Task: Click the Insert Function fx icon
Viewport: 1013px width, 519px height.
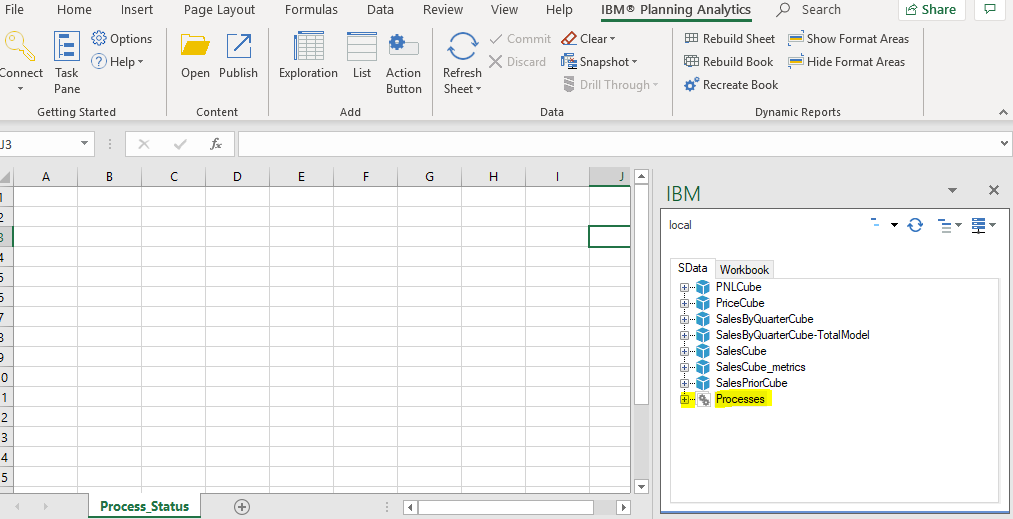Action: (216, 144)
